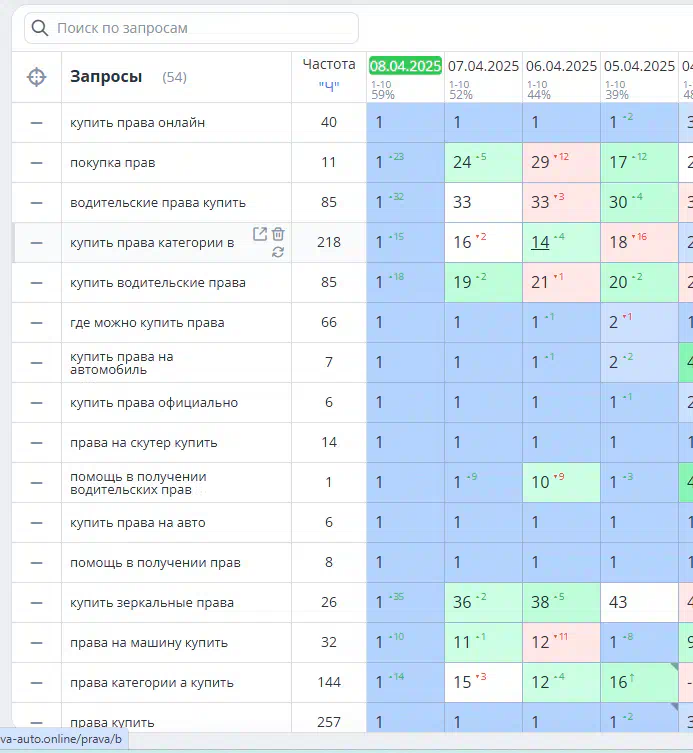Click minus icon beside 'купить зеркальные права'

(37, 603)
